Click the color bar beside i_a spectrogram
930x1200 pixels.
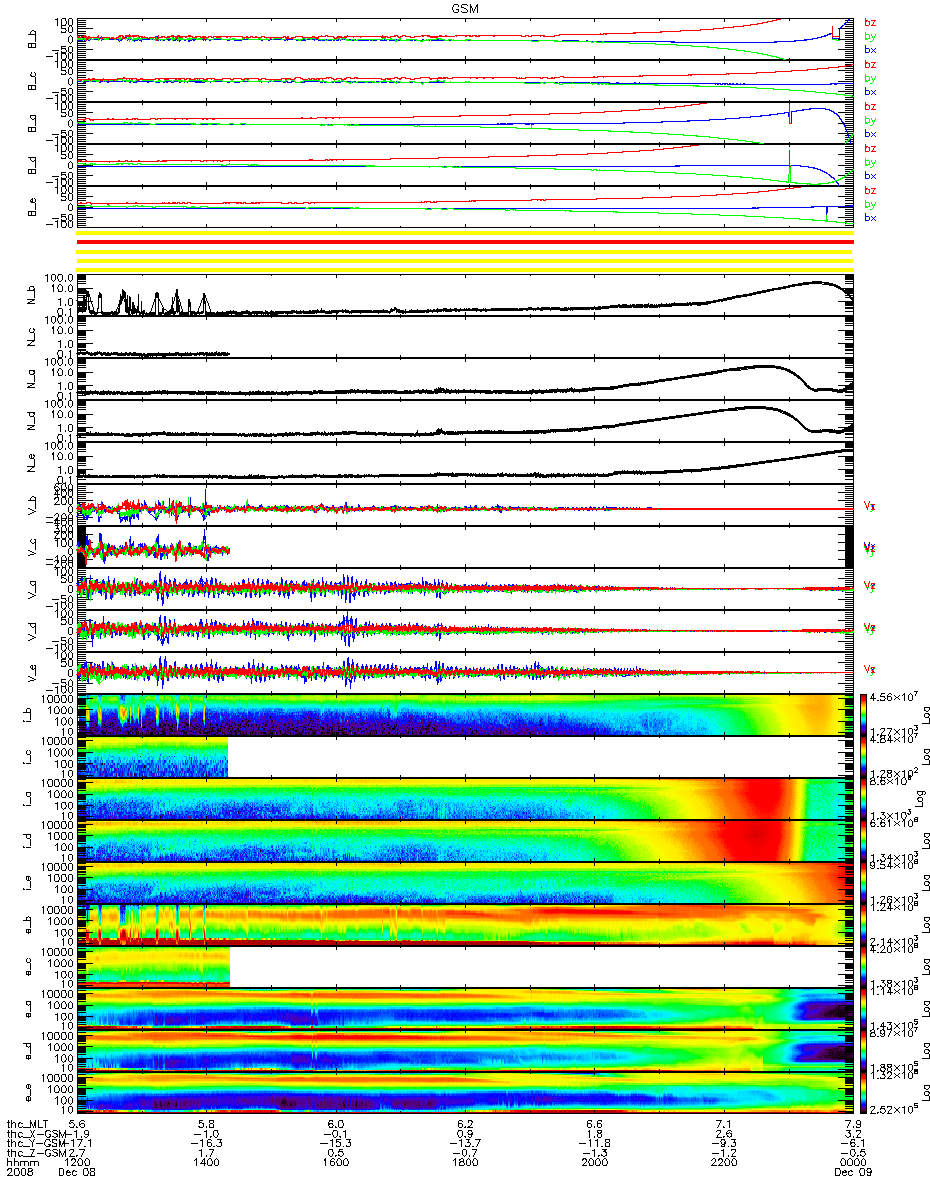pos(864,798)
